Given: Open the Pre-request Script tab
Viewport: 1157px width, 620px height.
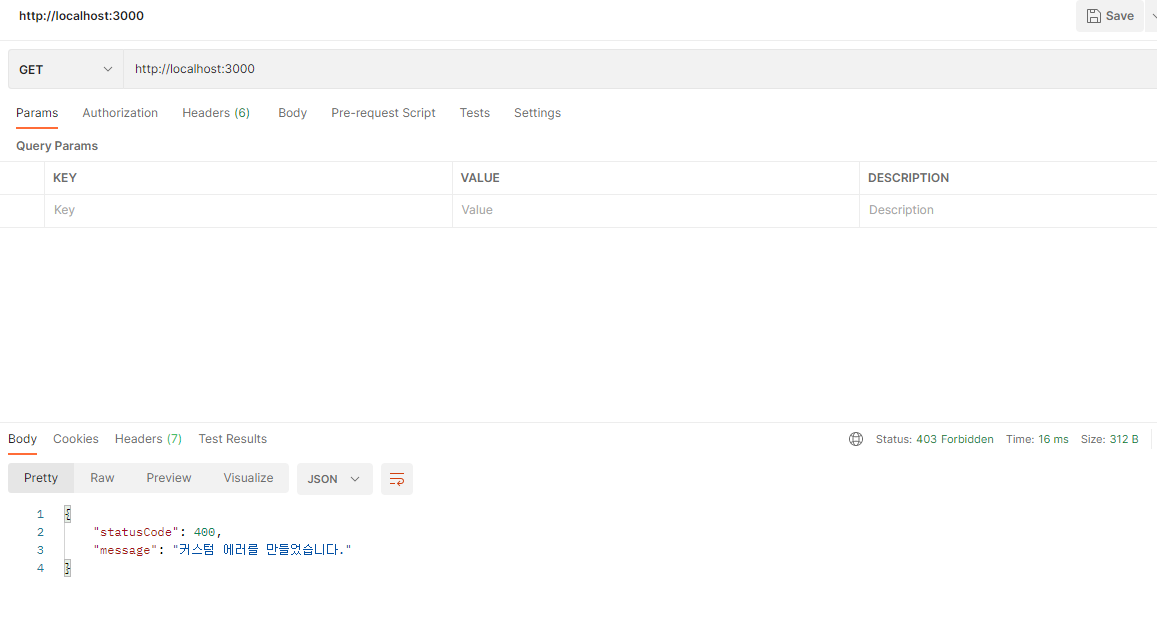Looking at the screenshot, I should (383, 113).
